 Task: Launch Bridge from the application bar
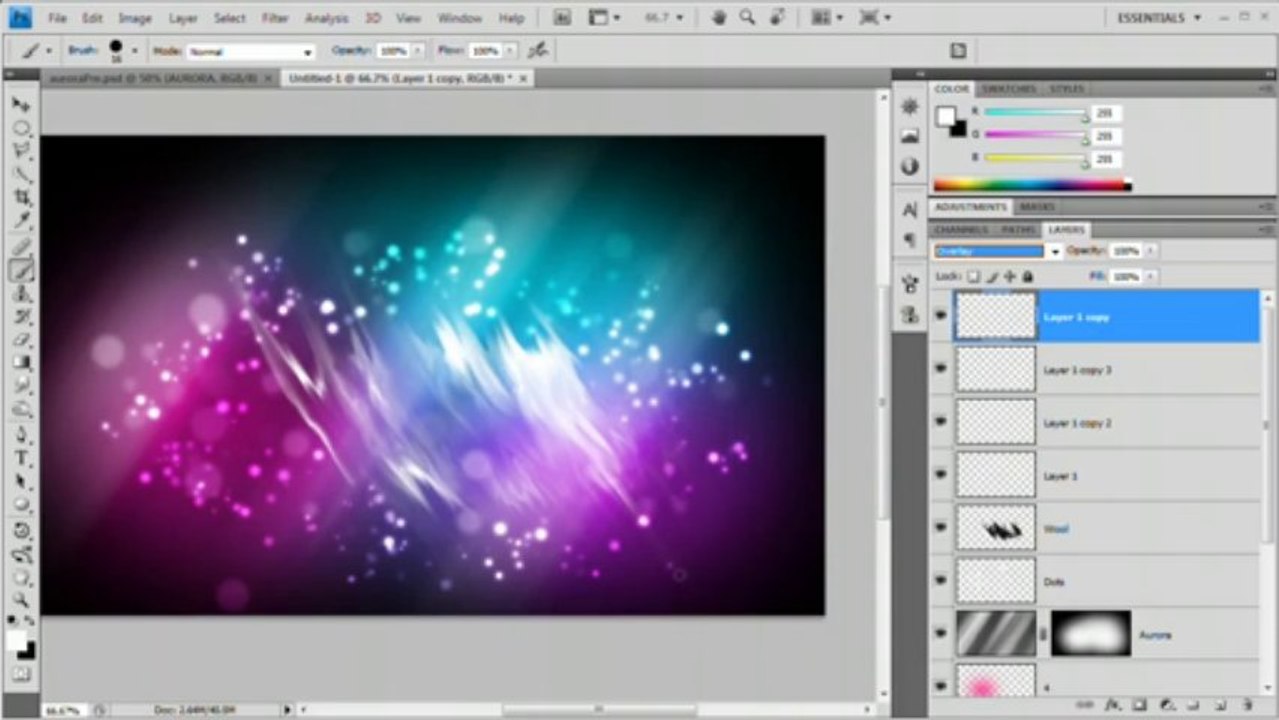coord(562,18)
